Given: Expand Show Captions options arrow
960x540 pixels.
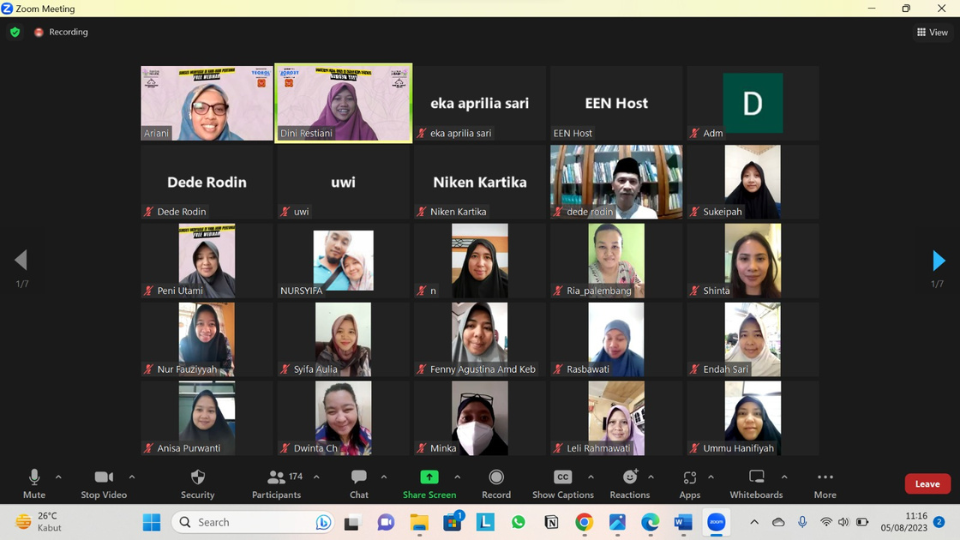Looking at the screenshot, I should (x=591, y=477).
